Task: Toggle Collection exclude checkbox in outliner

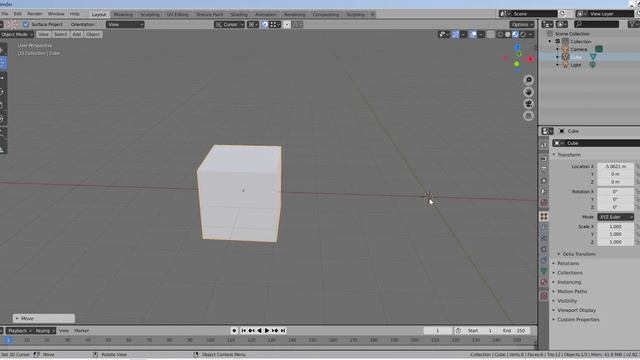Action: click(558, 41)
